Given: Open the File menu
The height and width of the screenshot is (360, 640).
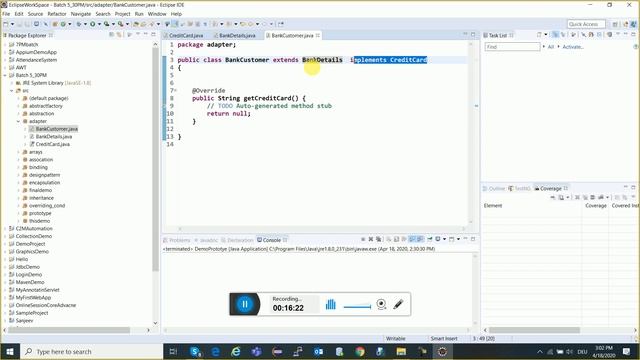Looking at the screenshot, I should click(6, 14).
